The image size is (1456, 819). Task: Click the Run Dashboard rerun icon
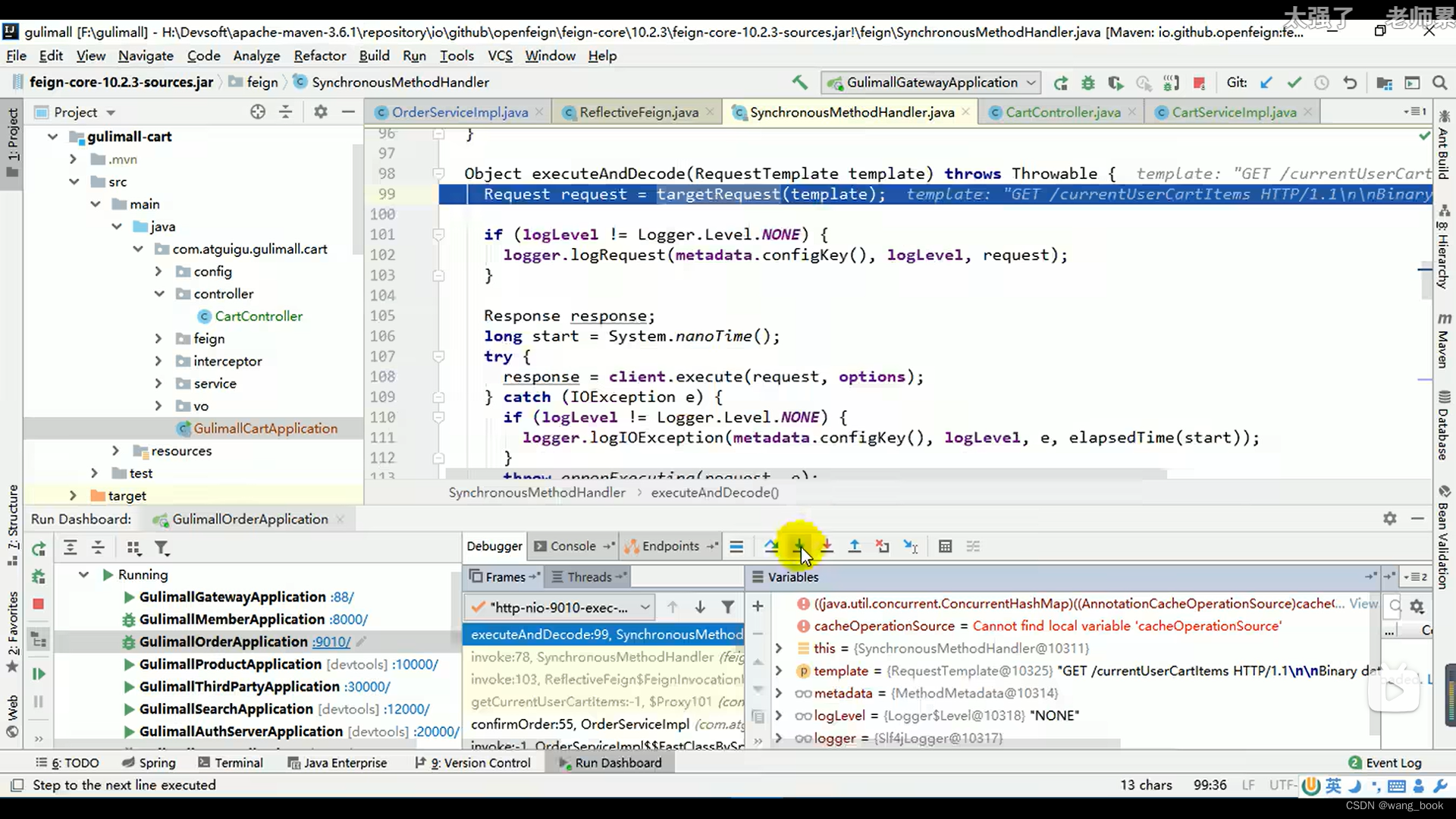[x=39, y=548]
